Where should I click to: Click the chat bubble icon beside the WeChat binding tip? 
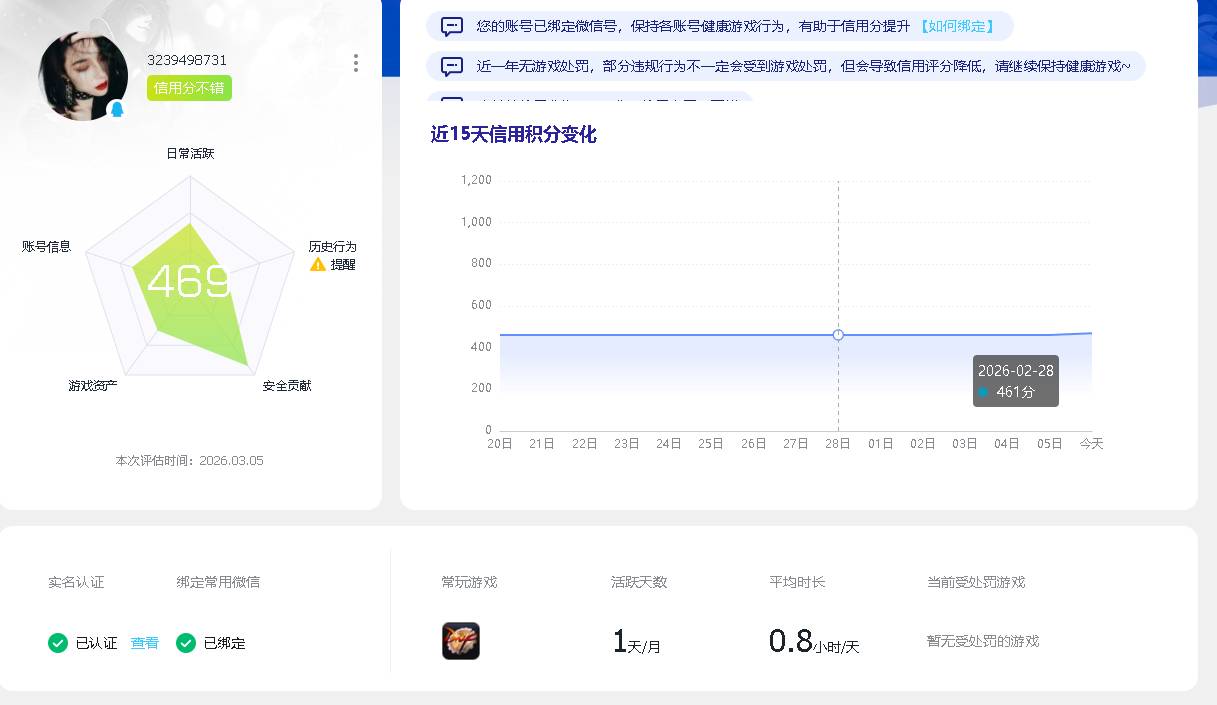(453, 26)
